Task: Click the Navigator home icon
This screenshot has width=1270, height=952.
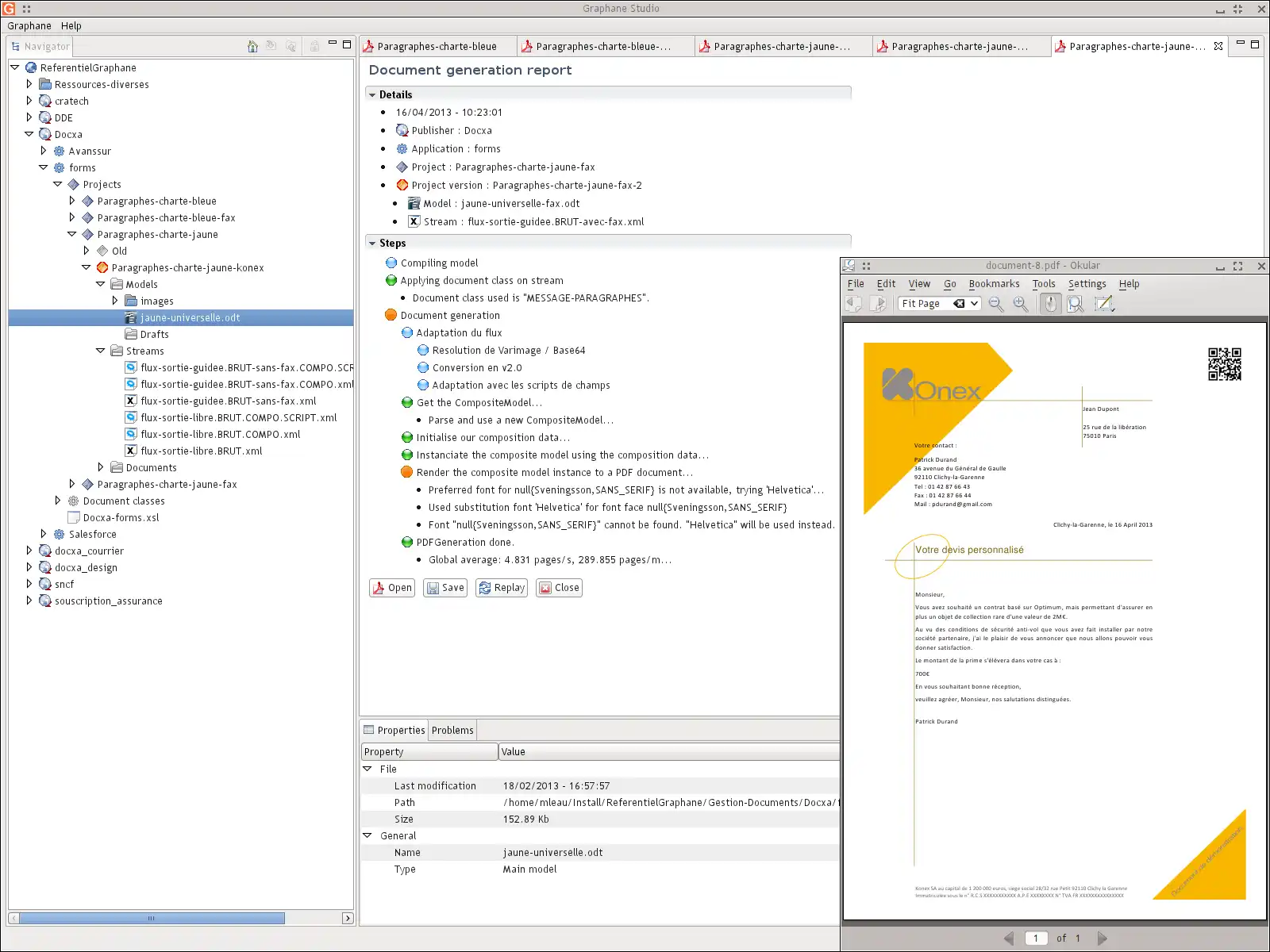Action: click(252, 46)
